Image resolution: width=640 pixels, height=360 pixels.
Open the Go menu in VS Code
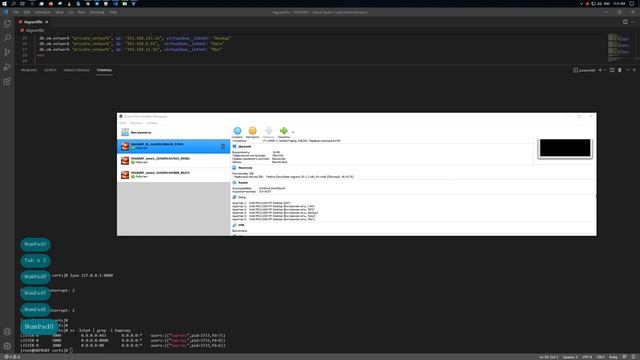pos(71,12)
